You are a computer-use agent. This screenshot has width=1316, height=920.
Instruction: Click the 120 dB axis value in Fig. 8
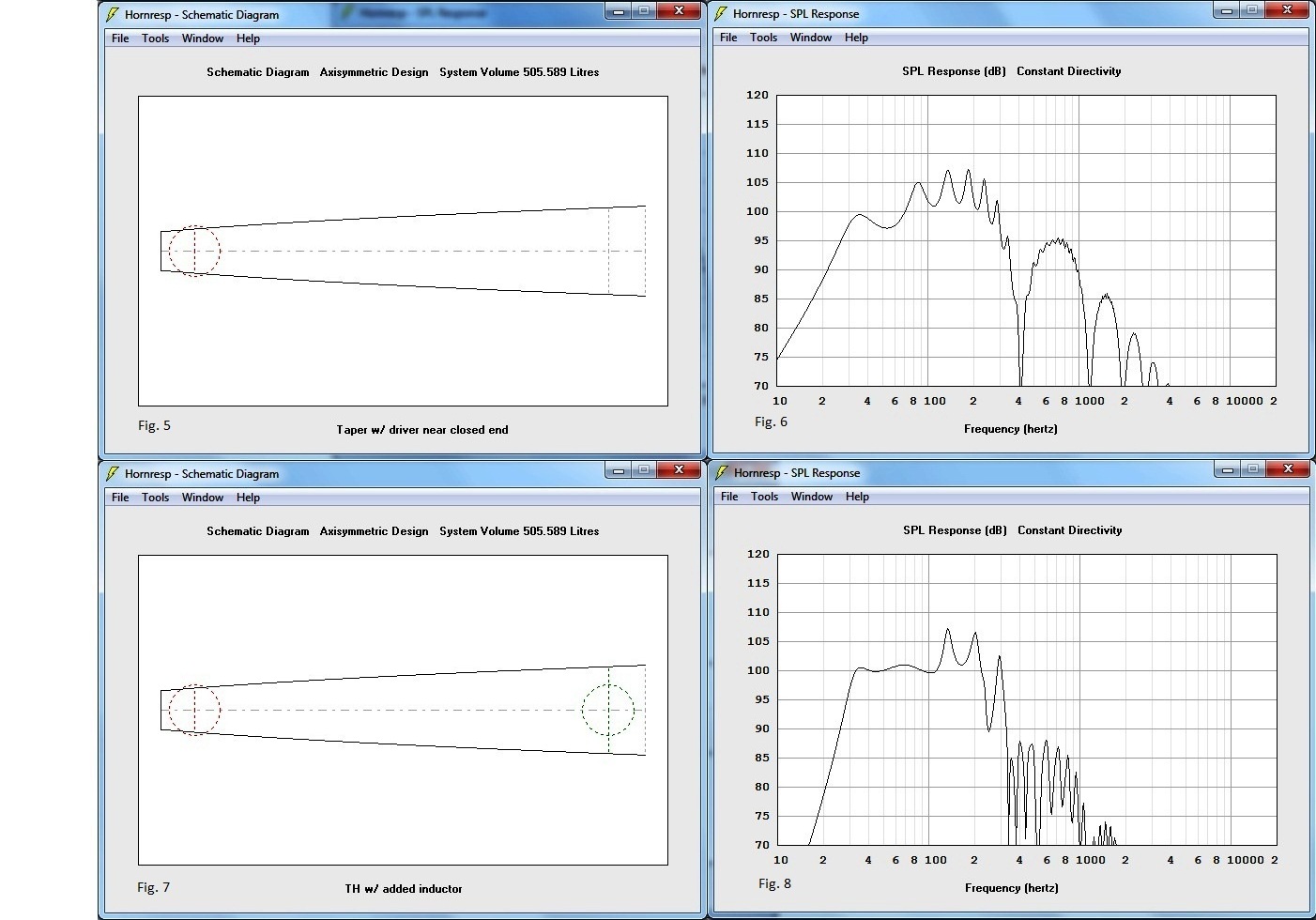pyautogui.click(x=758, y=554)
